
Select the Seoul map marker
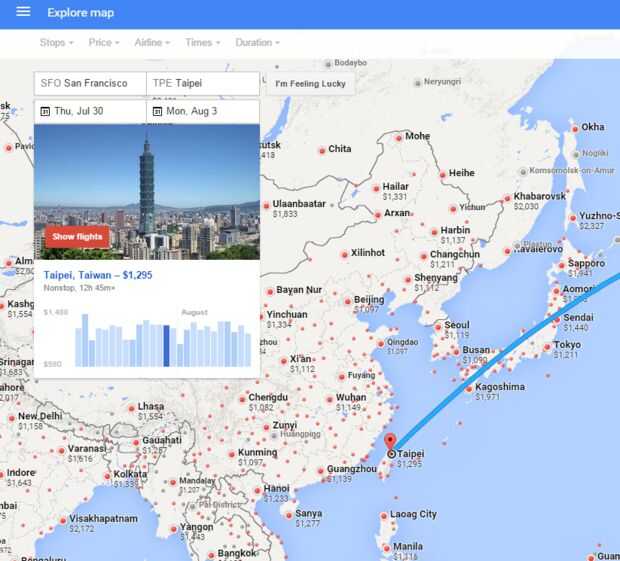[x=438, y=327]
